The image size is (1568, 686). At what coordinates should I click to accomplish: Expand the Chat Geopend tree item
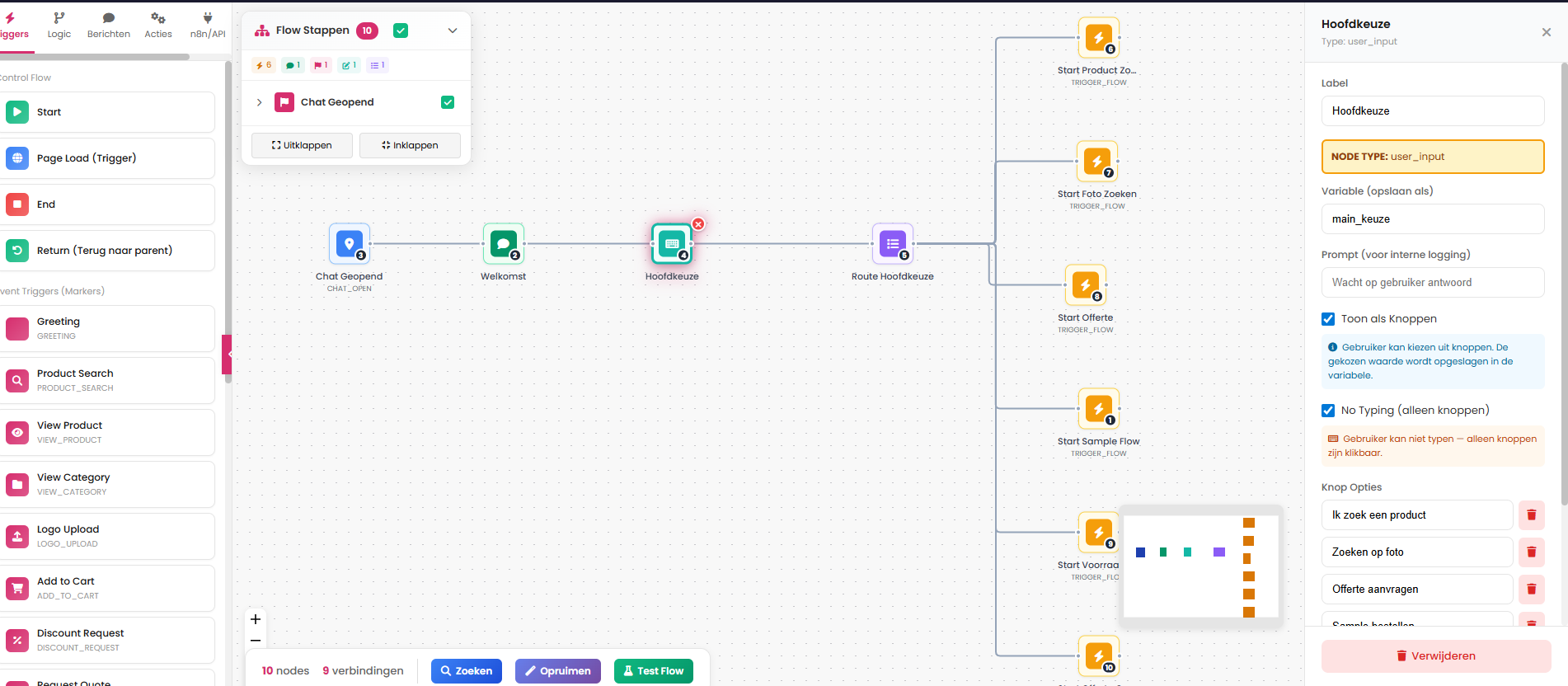pyautogui.click(x=259, y=102)
